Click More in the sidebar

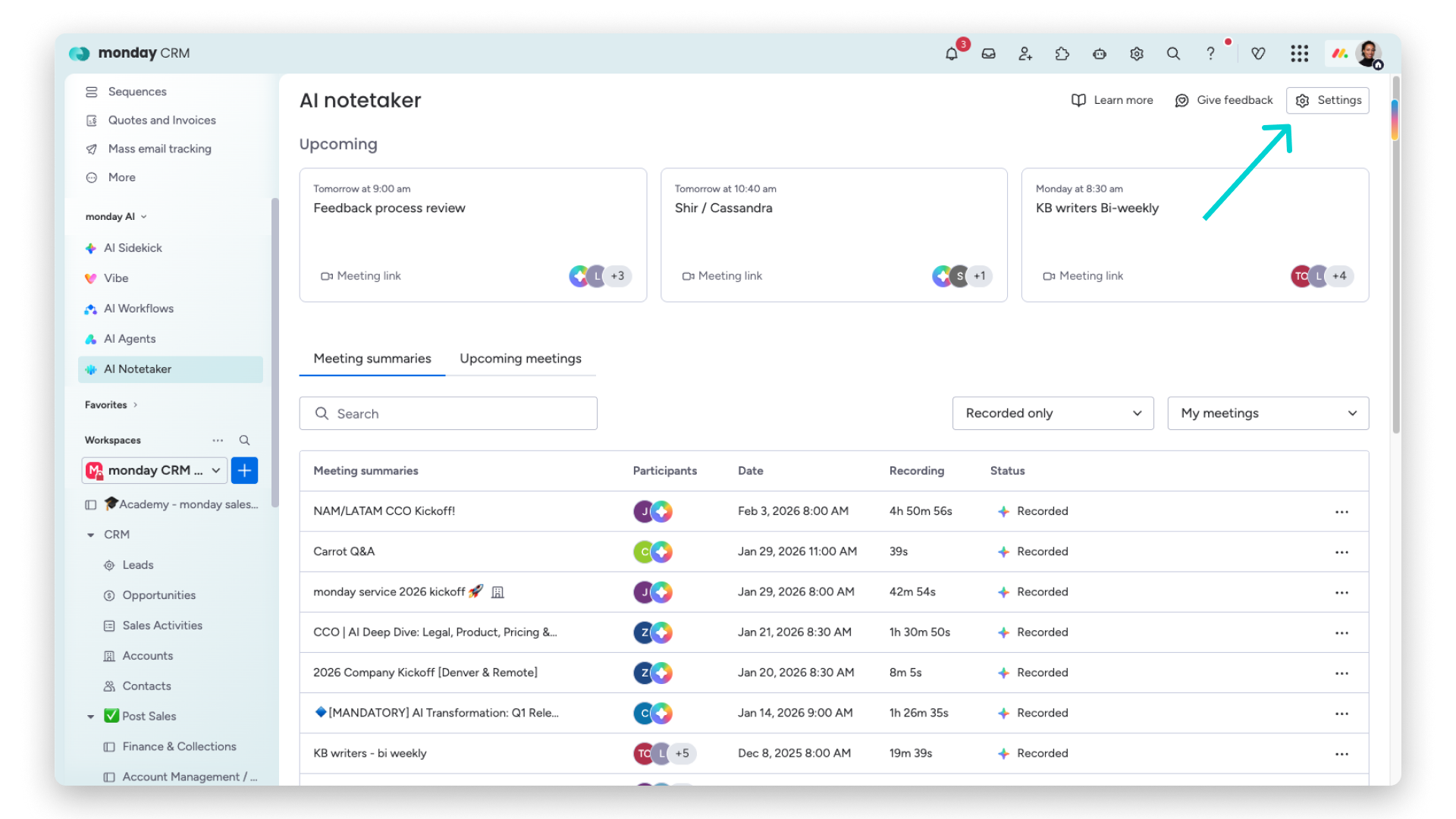tap(121, 177)
